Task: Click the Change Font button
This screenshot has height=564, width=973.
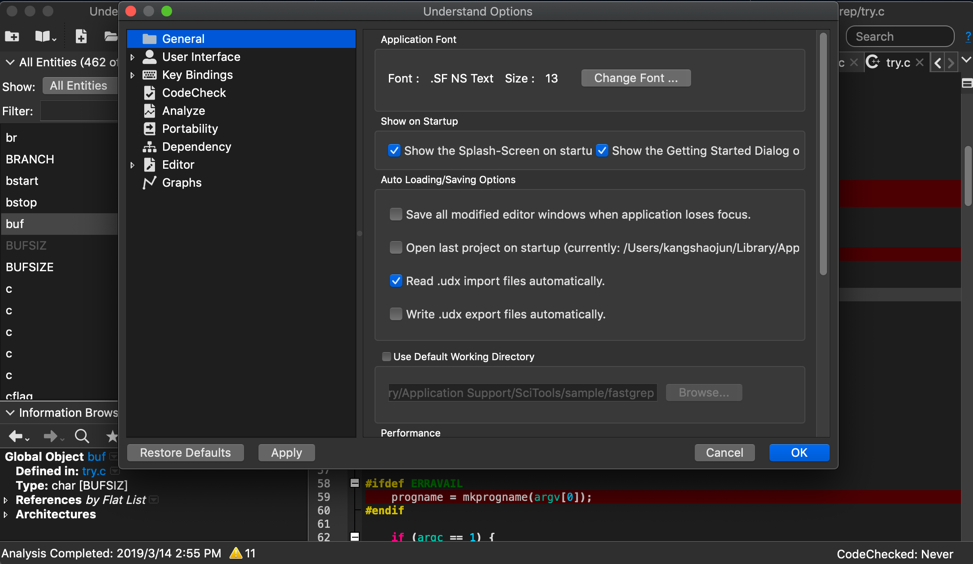Action: point(635,78)
